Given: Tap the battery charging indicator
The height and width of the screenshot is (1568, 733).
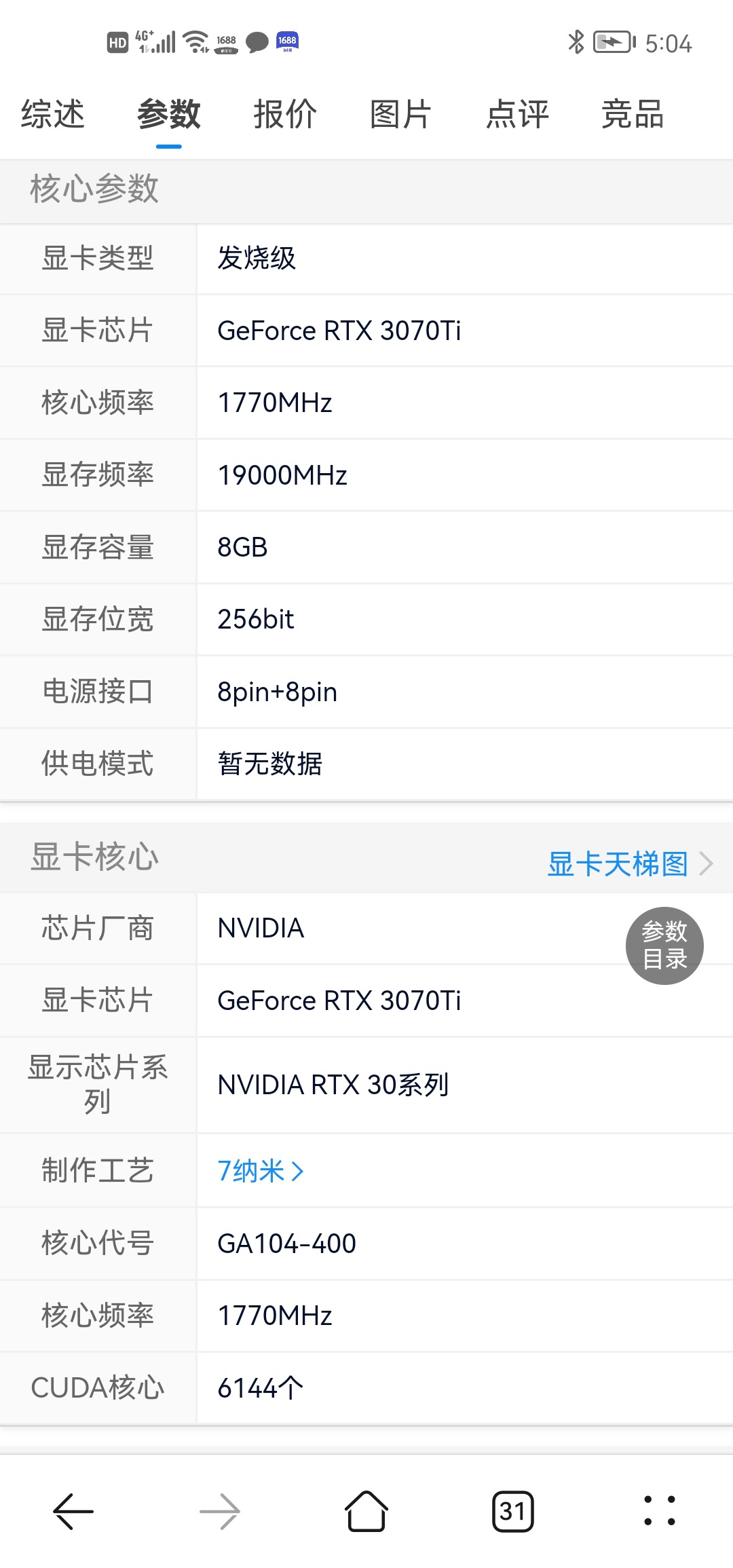Looking at the screenshot, I should click(614, 42).
